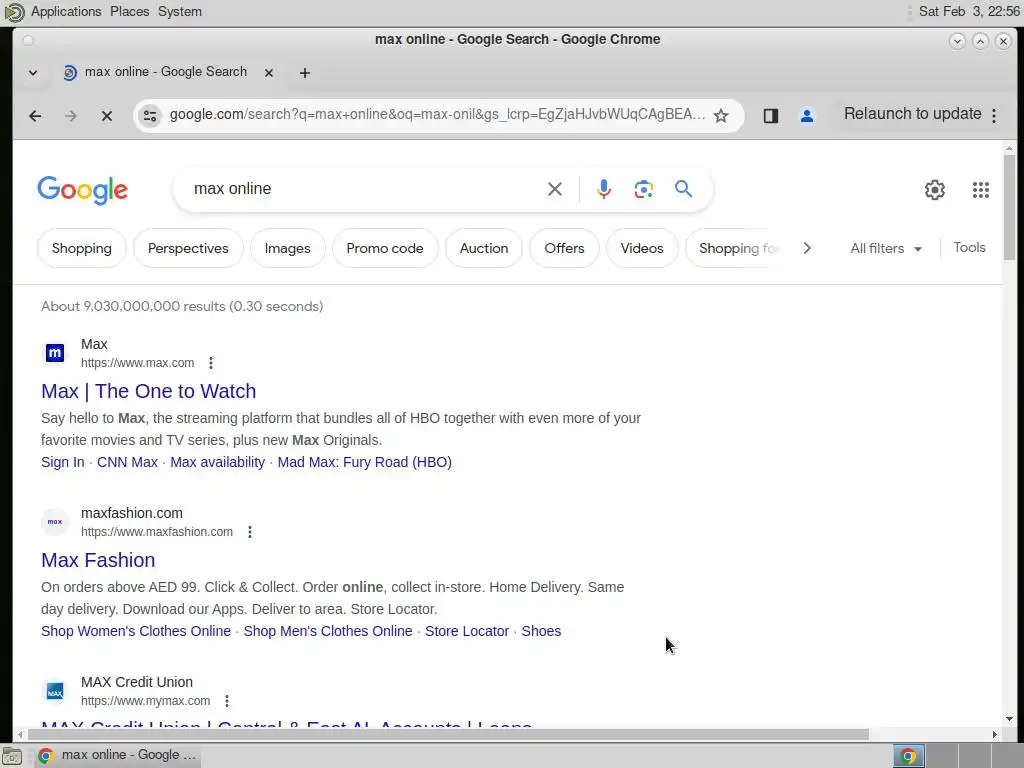Image resolution: width=1024 pixels, height=768 pixels.
Task: Expand the All filters dropdown
Action: point(886,249)
